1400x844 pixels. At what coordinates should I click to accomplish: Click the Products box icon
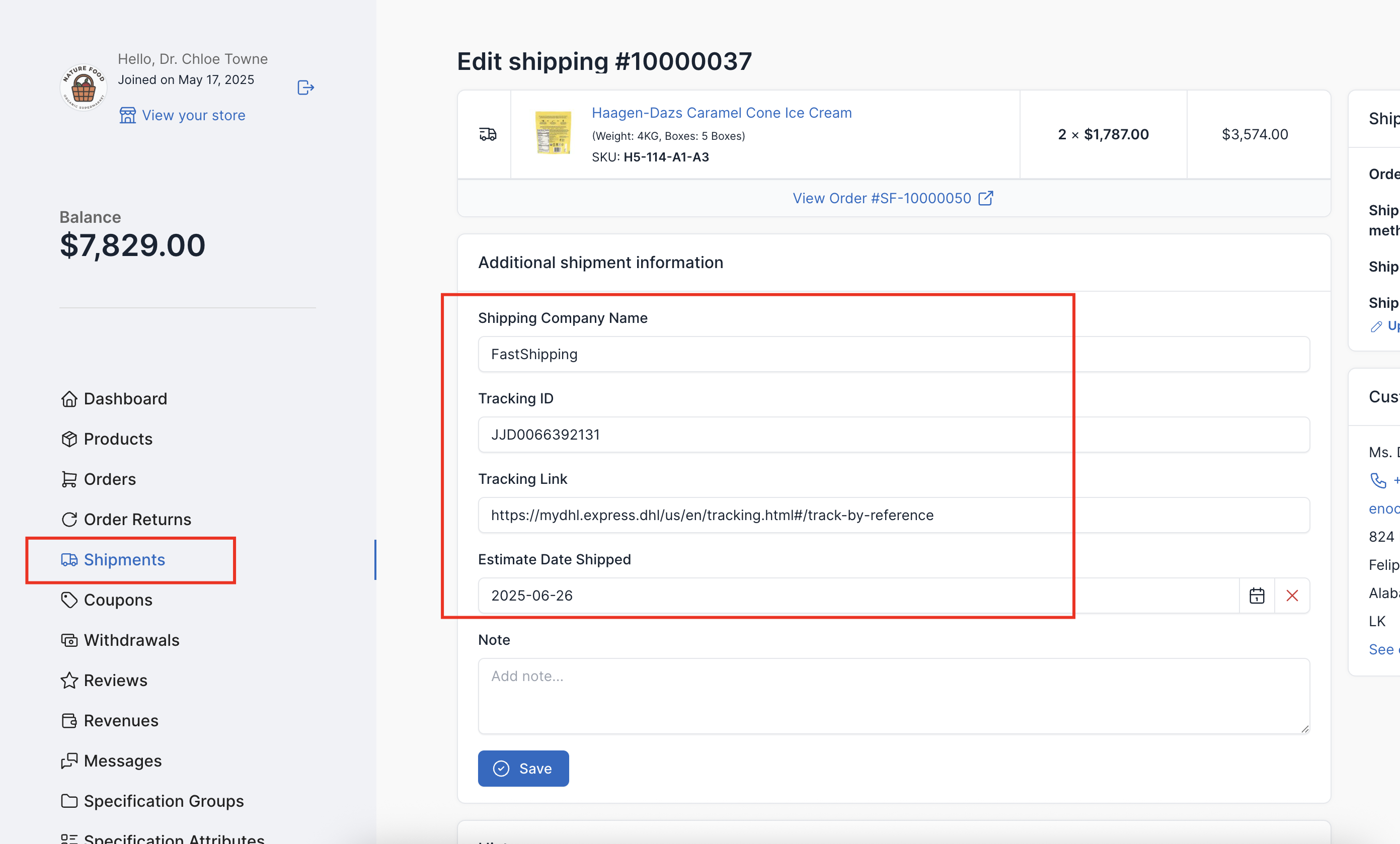click(69, 439)
